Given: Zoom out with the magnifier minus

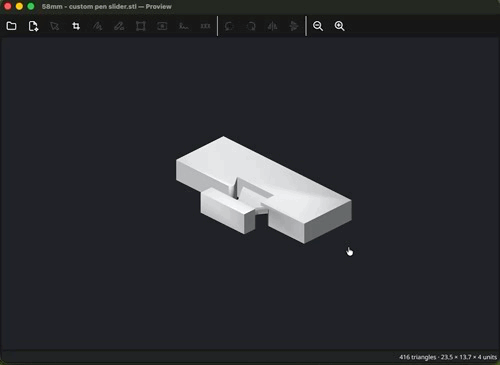Looking at the screenshot, I should (x=318, y=26).
